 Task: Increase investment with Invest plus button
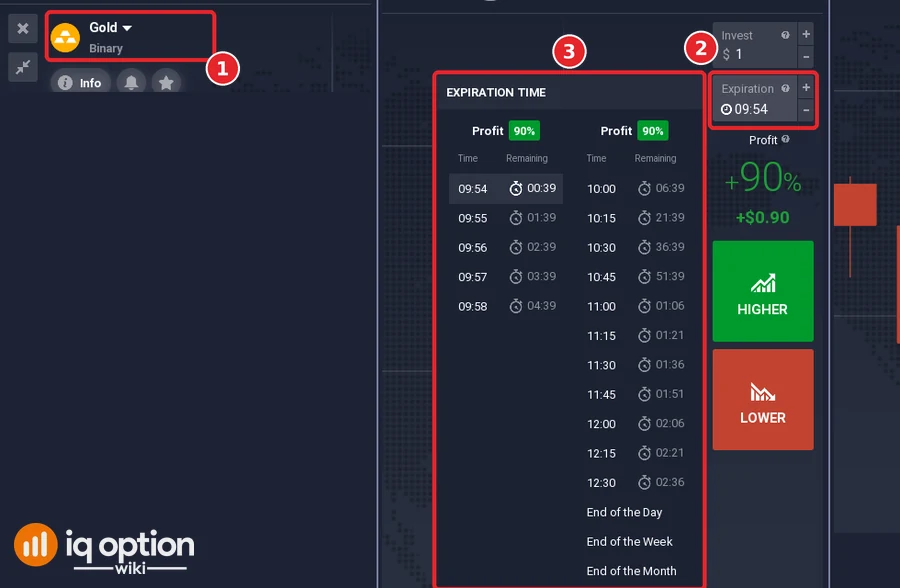[x=806, y=34]
